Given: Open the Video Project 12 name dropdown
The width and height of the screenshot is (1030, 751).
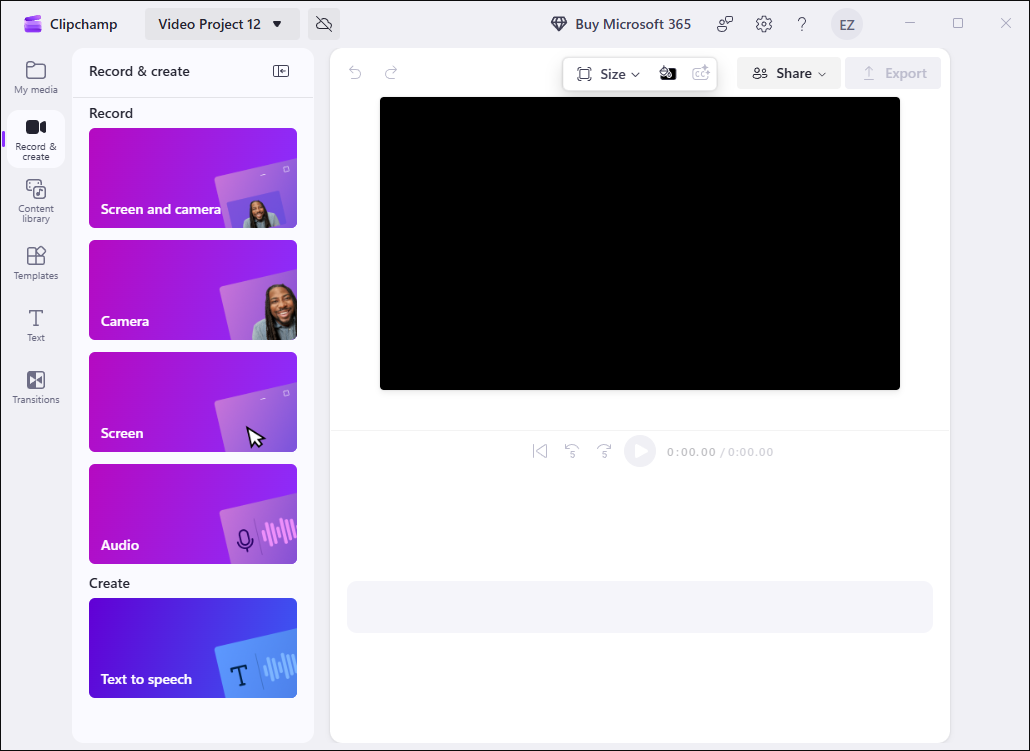Looking at the screenshot, I should coord(221,24).
